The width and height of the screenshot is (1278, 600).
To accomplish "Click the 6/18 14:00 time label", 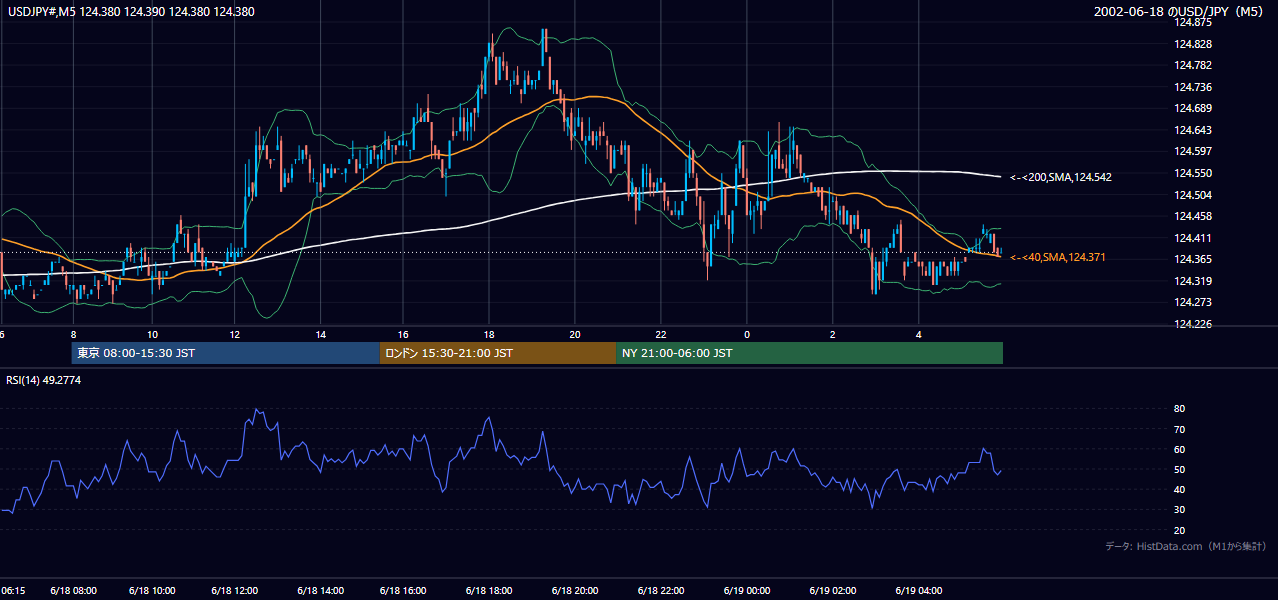I will point(319,591).
